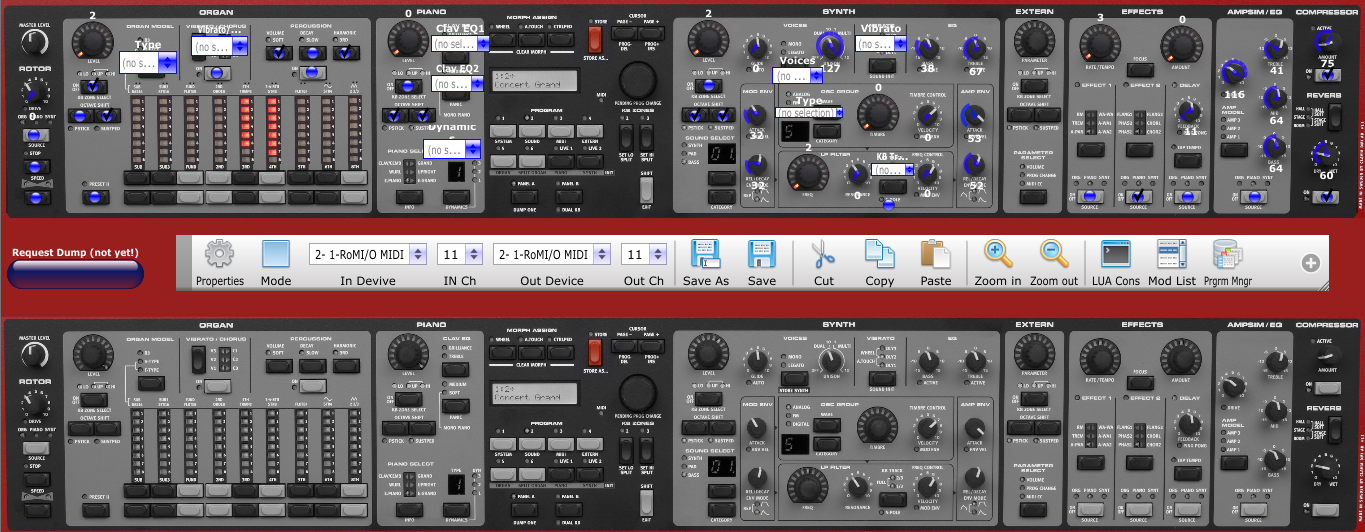The width and height of the screenshot is (1365, 532).
Task: Click the Mode square in toolbar
Action: pyautogui.click(x=275, y=255)
